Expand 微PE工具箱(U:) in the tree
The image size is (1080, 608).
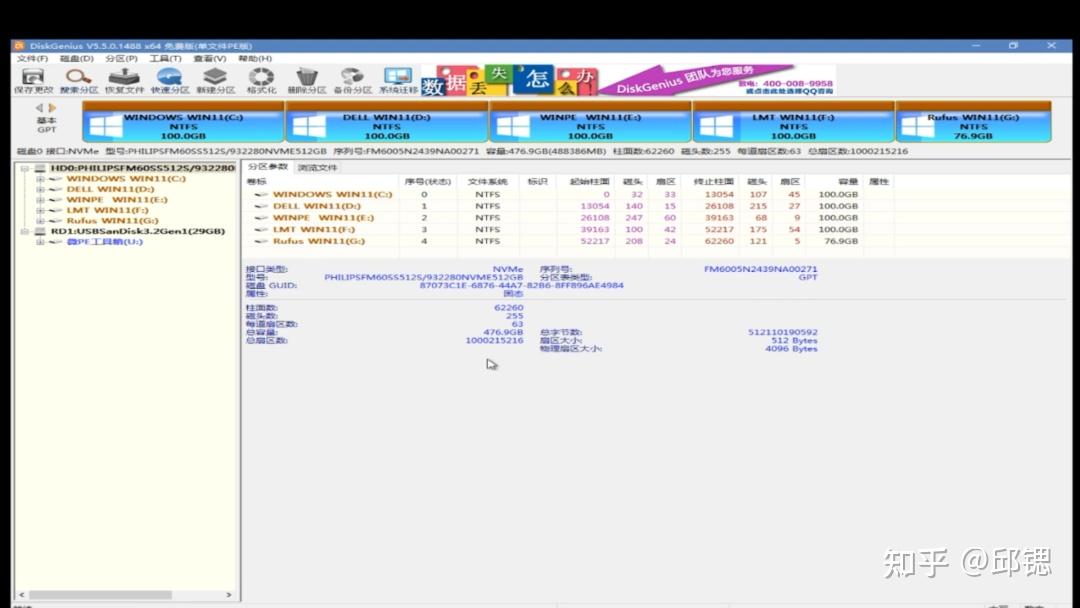40,242
